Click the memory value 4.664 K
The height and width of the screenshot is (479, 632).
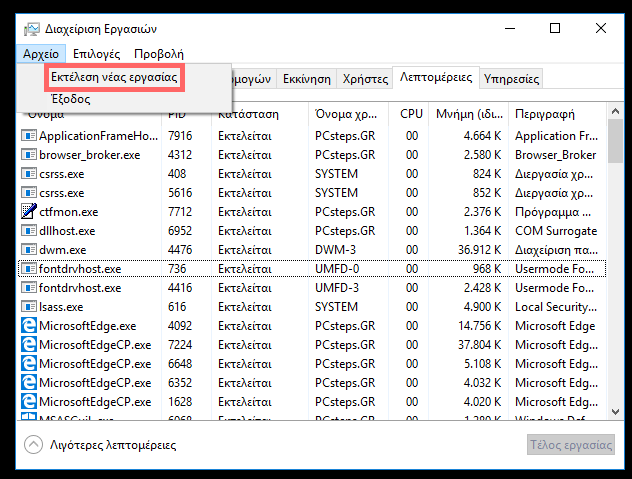pyautogui.click(x=482, y=136)
